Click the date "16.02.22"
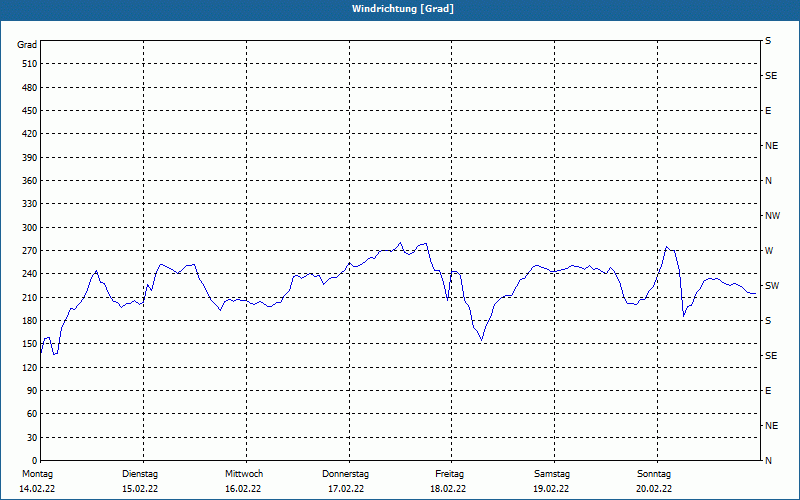The height and width of the screenshot is (500, 800). pyautogui.click(x=243, y=489)
